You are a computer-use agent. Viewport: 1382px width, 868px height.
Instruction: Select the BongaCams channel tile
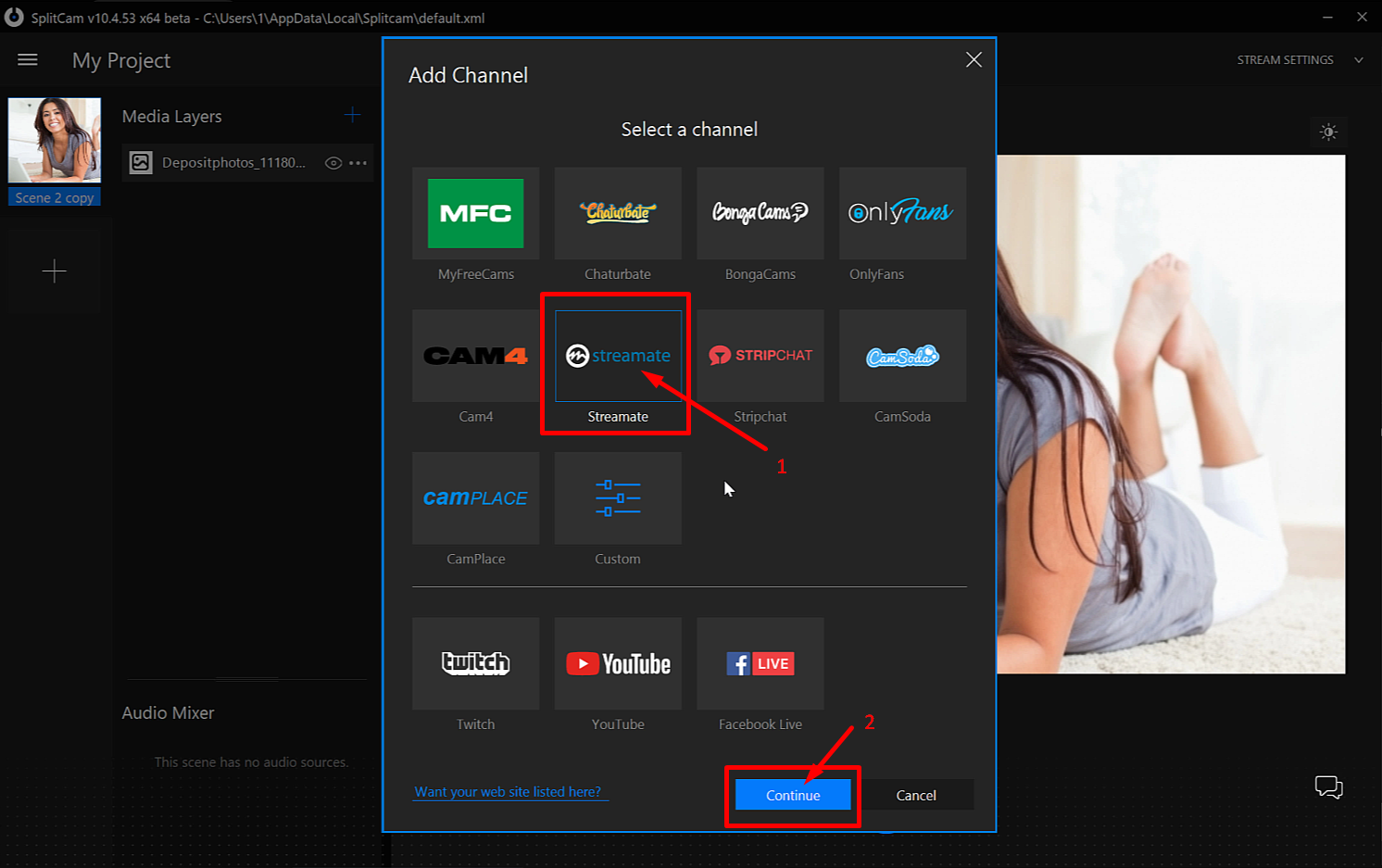[760, 213]
